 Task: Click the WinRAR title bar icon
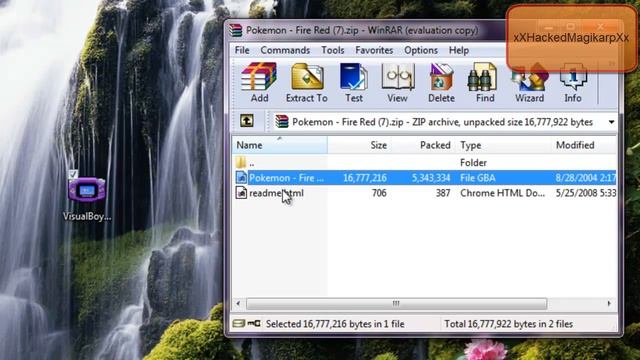236,30
